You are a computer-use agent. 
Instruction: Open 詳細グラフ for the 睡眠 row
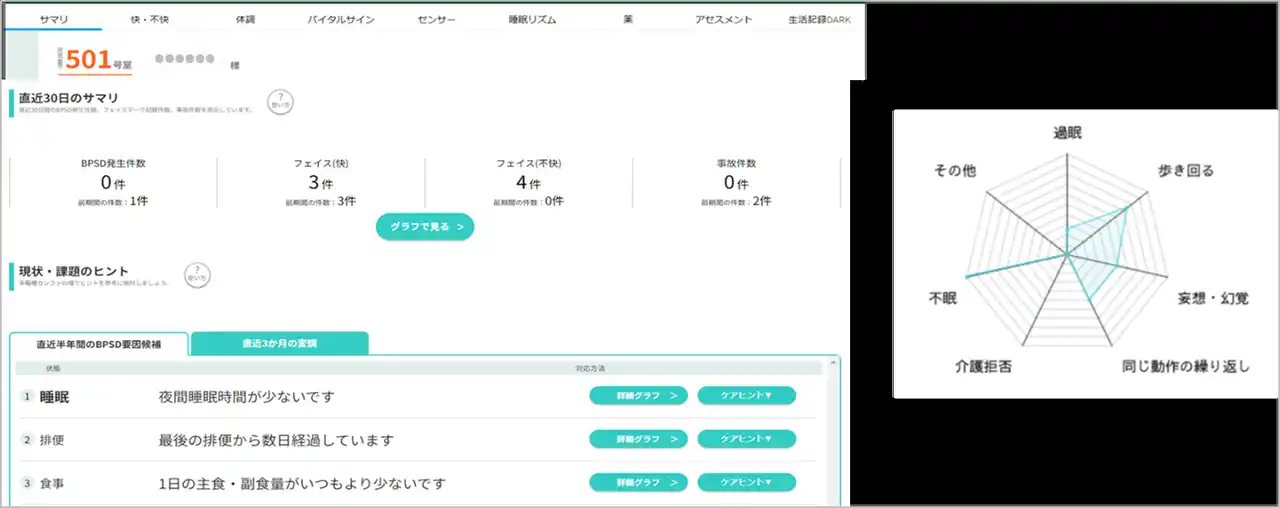(638, 396)
